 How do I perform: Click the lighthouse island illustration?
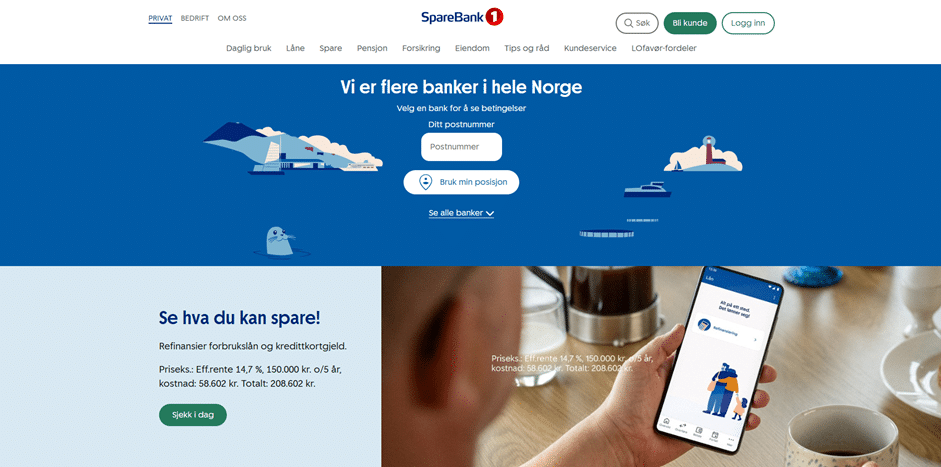(x=703, y=154)
